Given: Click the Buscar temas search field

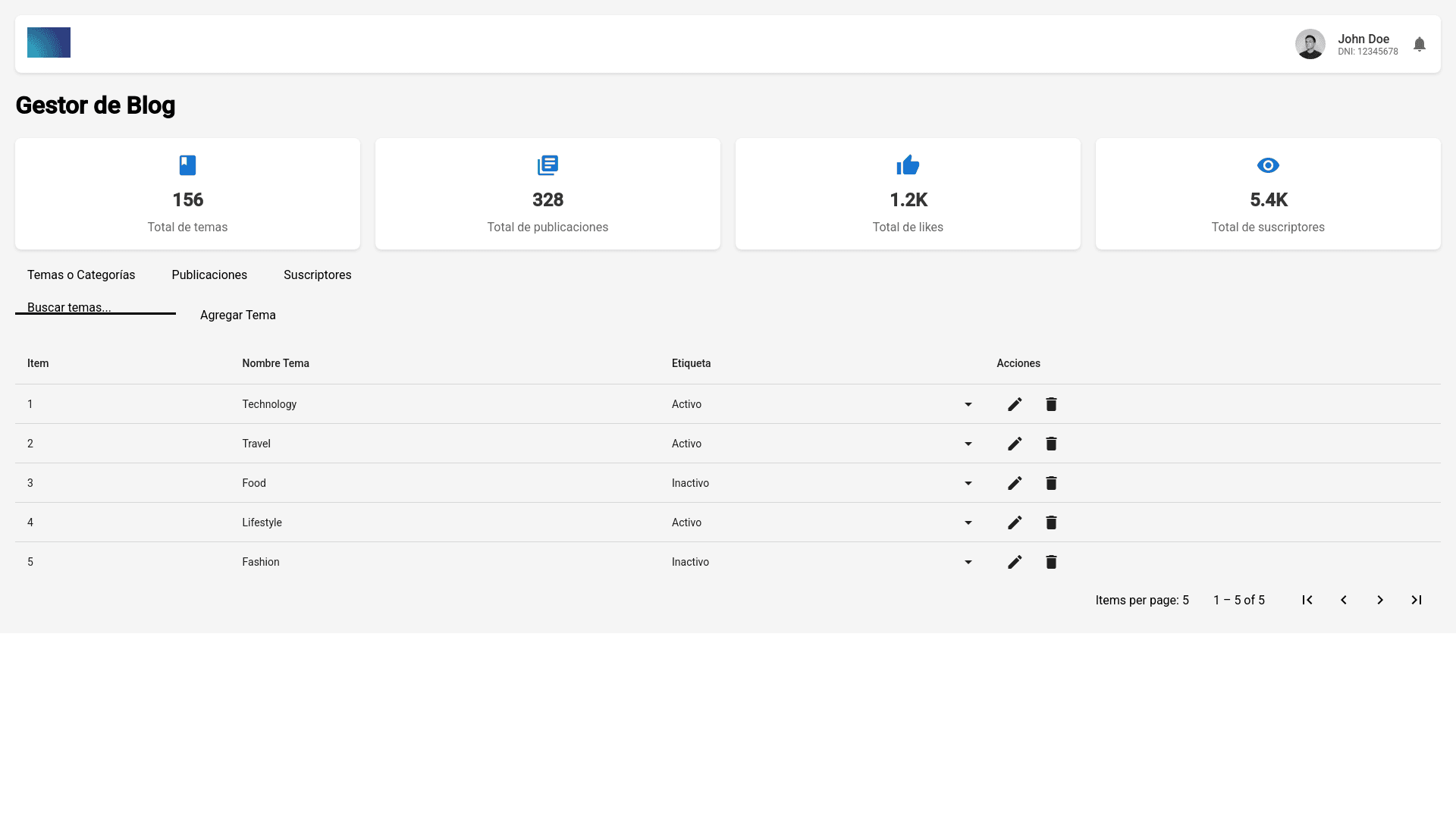Looking at the screenshot, I should pos(95,307).
